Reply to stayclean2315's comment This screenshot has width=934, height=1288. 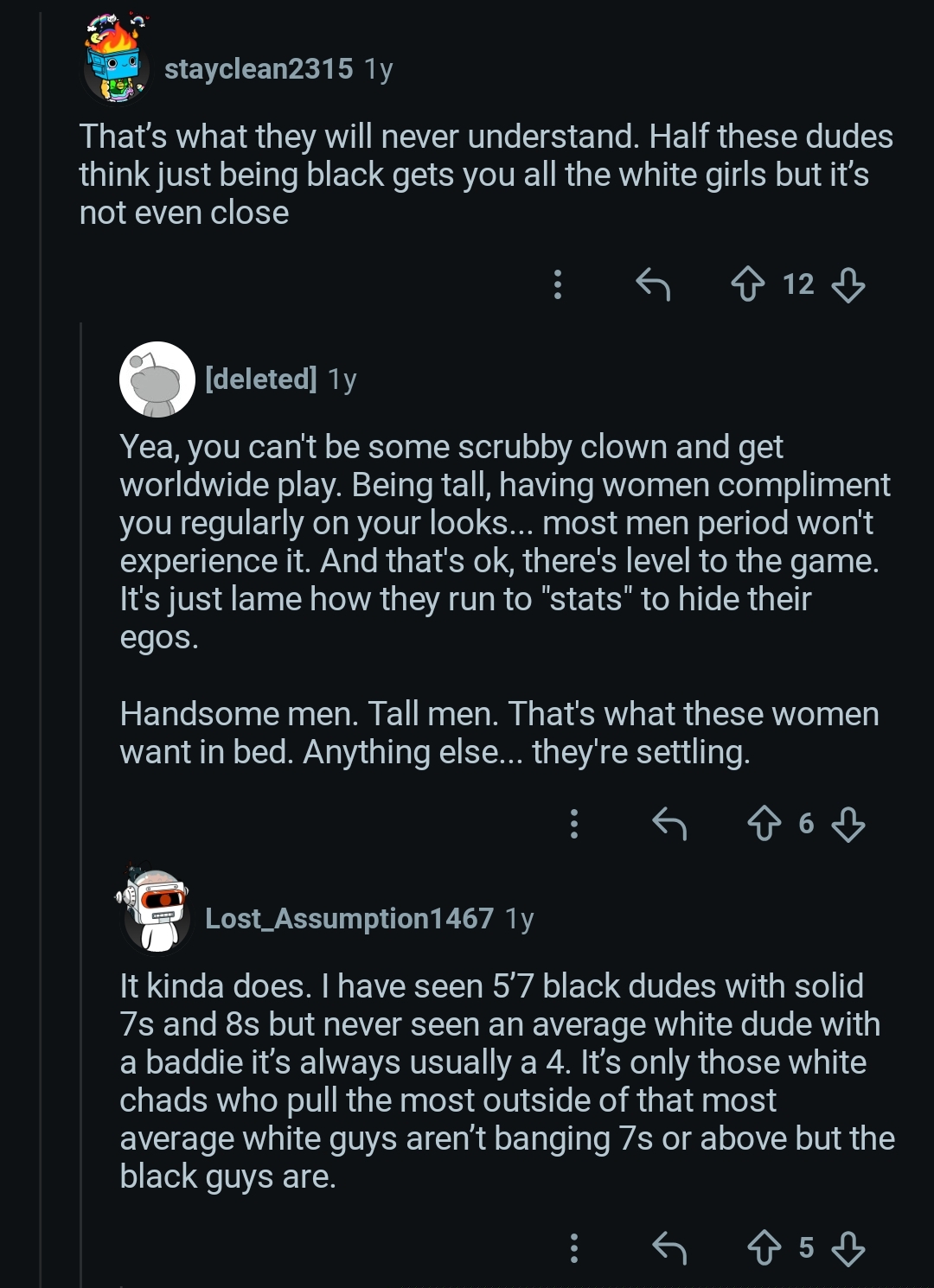(x=653, y=284)
